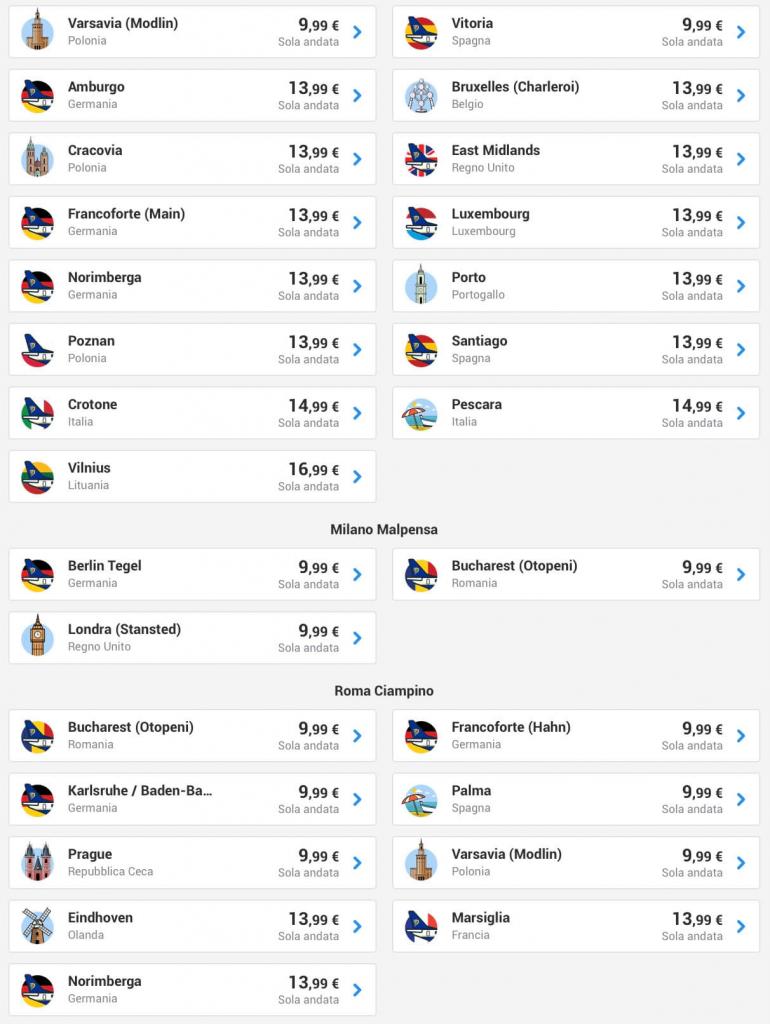Click the Vilnius flag plane icon

tap(37, 477)
